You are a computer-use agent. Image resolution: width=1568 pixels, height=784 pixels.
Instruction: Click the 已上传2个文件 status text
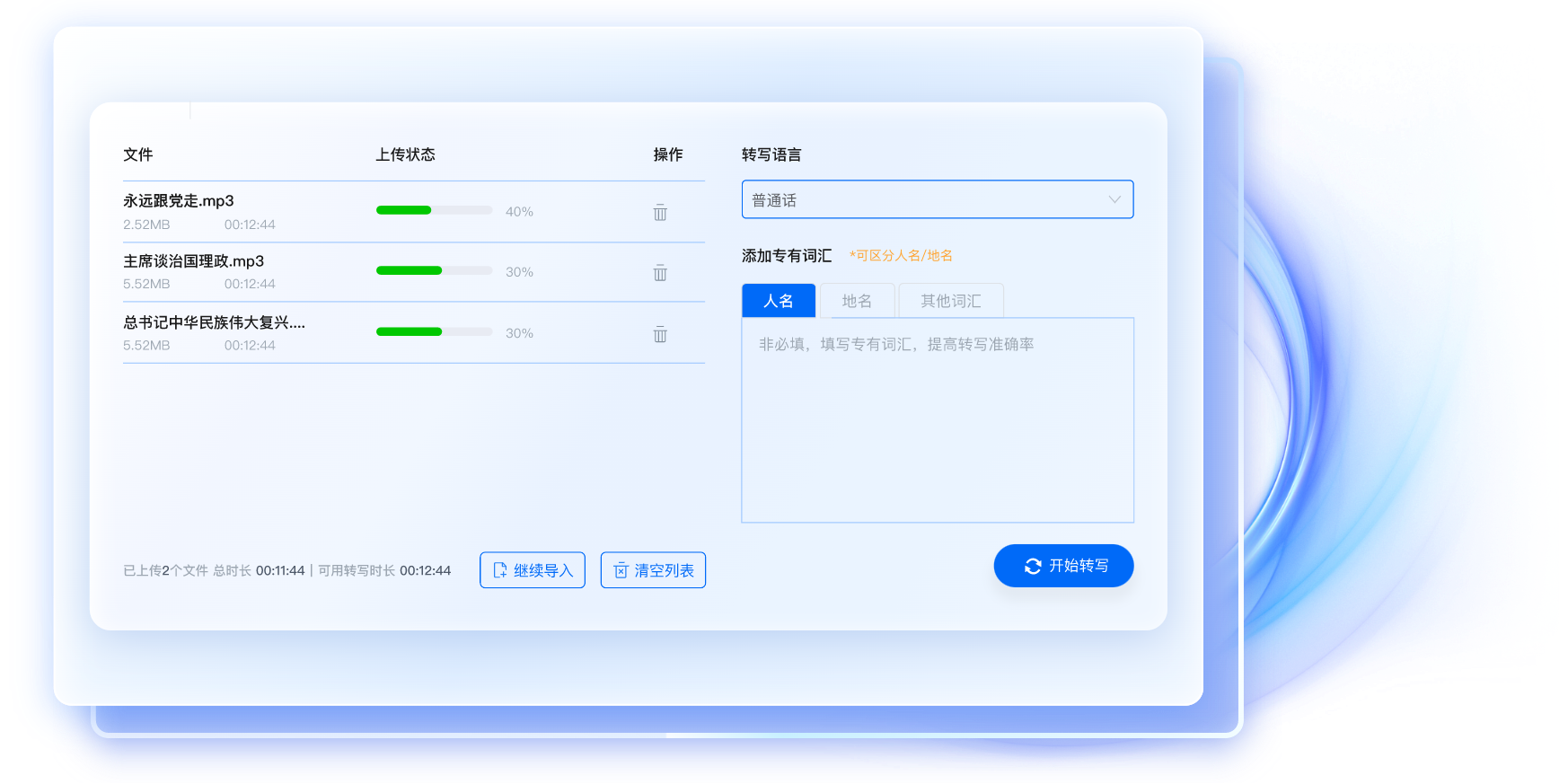[x=165, y=570]
